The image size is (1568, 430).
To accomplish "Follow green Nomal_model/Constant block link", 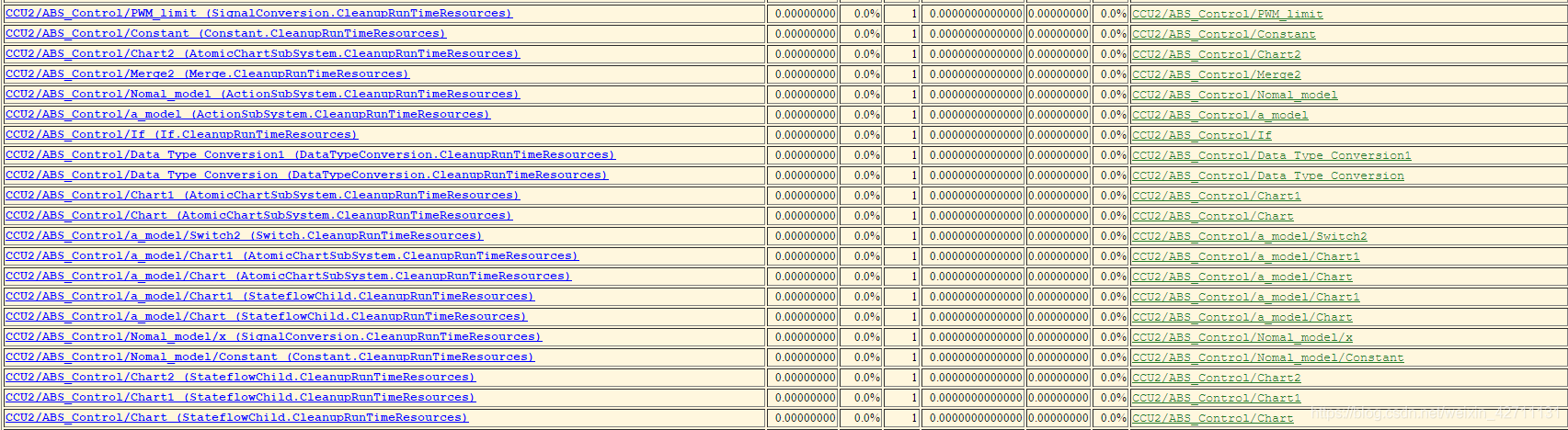I will pos(1268,358).
